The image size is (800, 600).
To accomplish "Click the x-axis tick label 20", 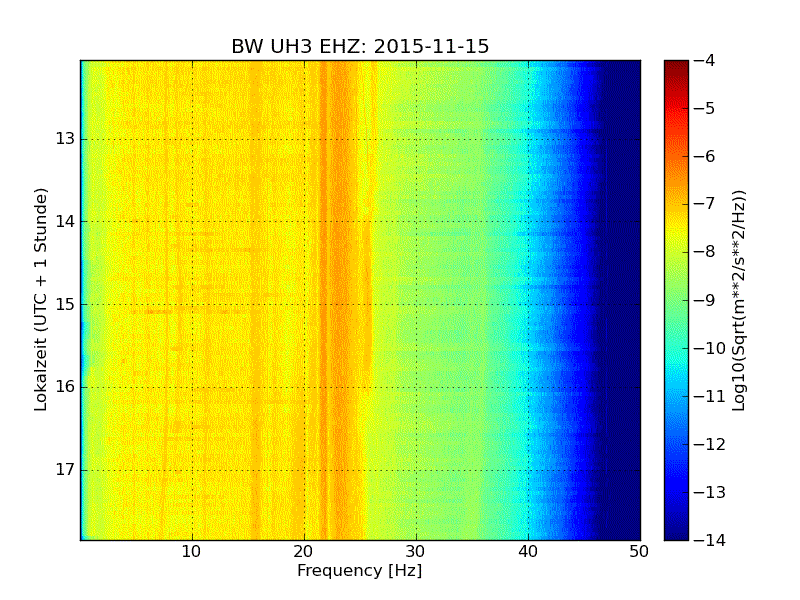I will pos(304,552).
